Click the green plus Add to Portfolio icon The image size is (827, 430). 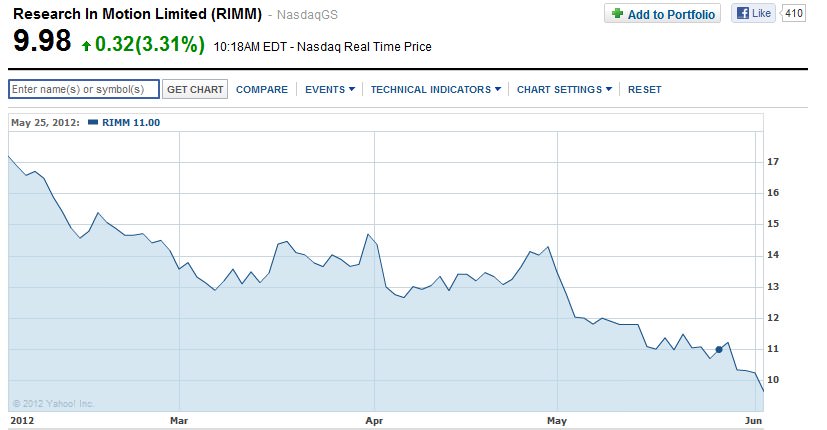(x=617, y=13)
